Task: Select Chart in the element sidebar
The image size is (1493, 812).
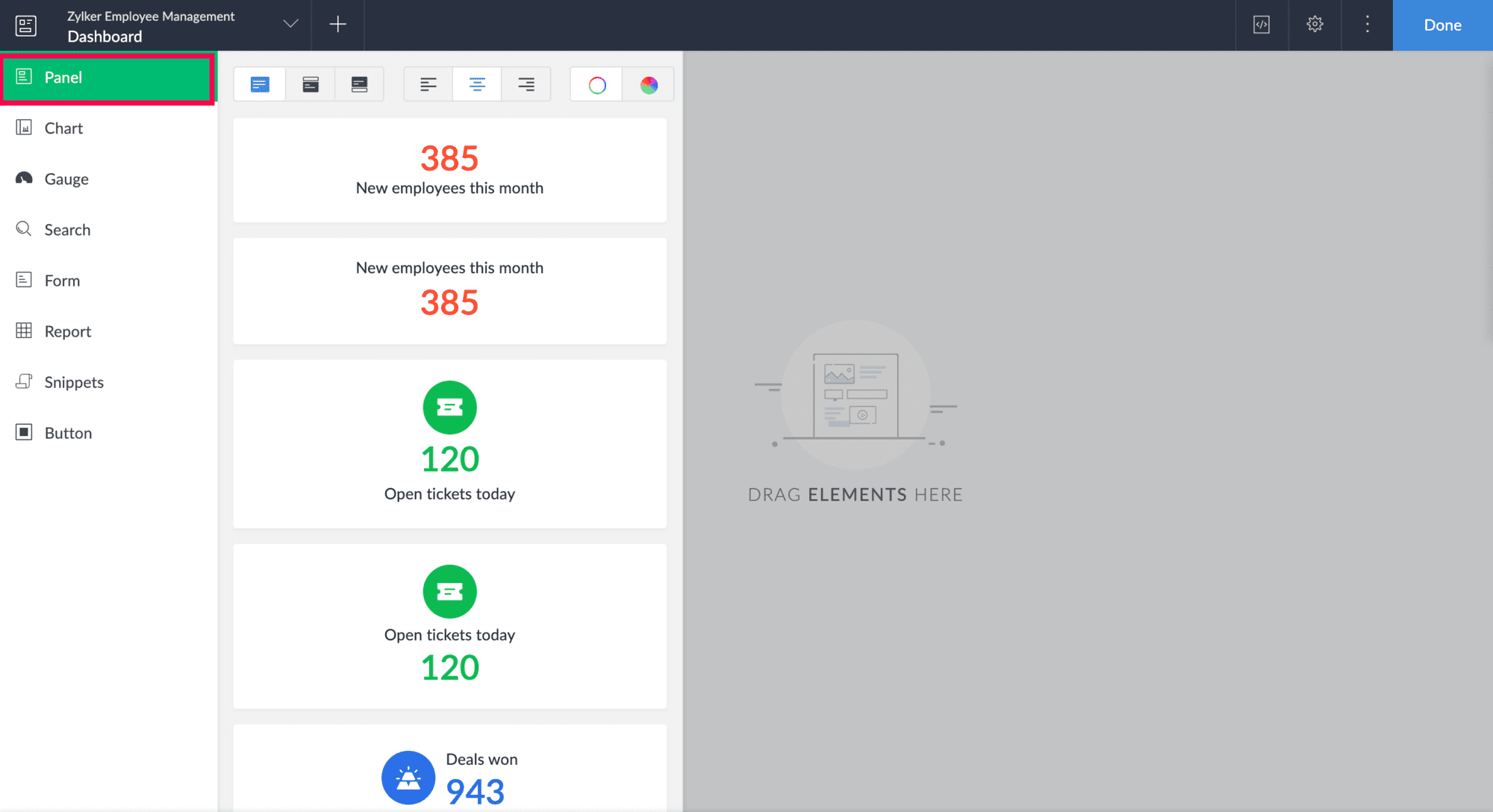Action: tap(63, 128)
